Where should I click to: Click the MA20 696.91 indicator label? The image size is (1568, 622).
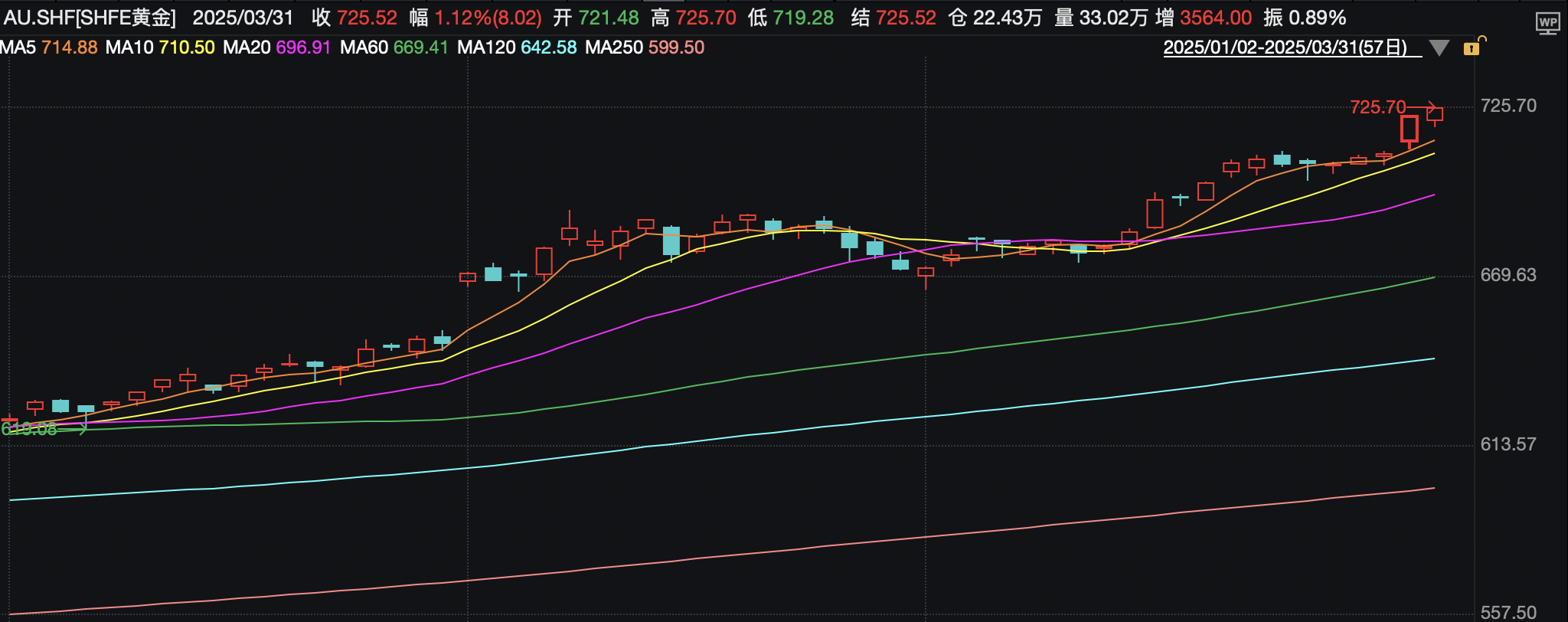pos(276,47)
